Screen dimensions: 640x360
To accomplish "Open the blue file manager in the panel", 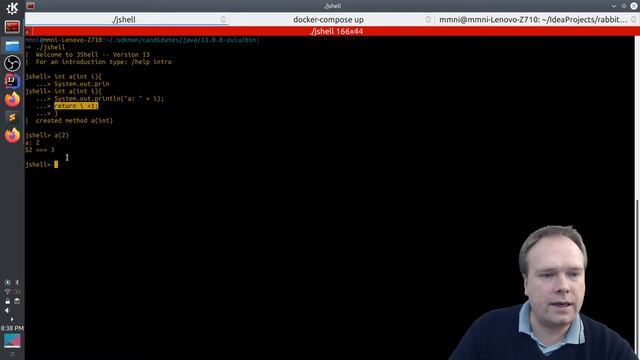I will [12, 45].
